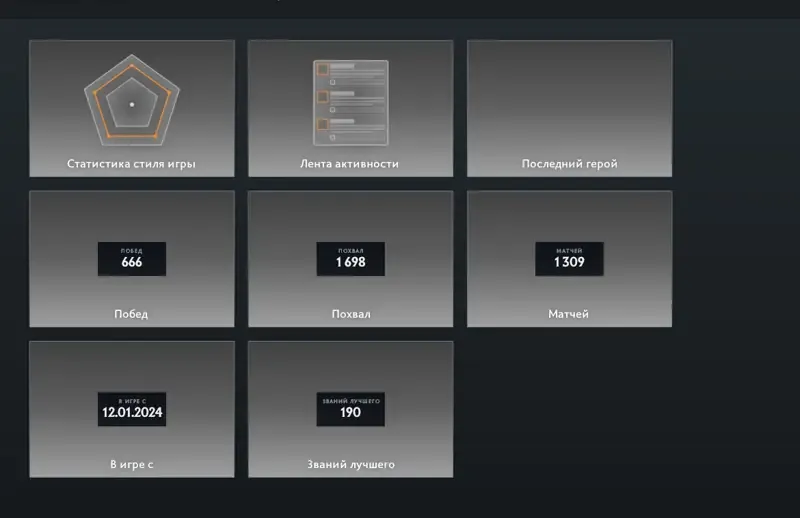Pick the В игре с card
The width and height of the screenshot is (800, 518).
[132, 409]
